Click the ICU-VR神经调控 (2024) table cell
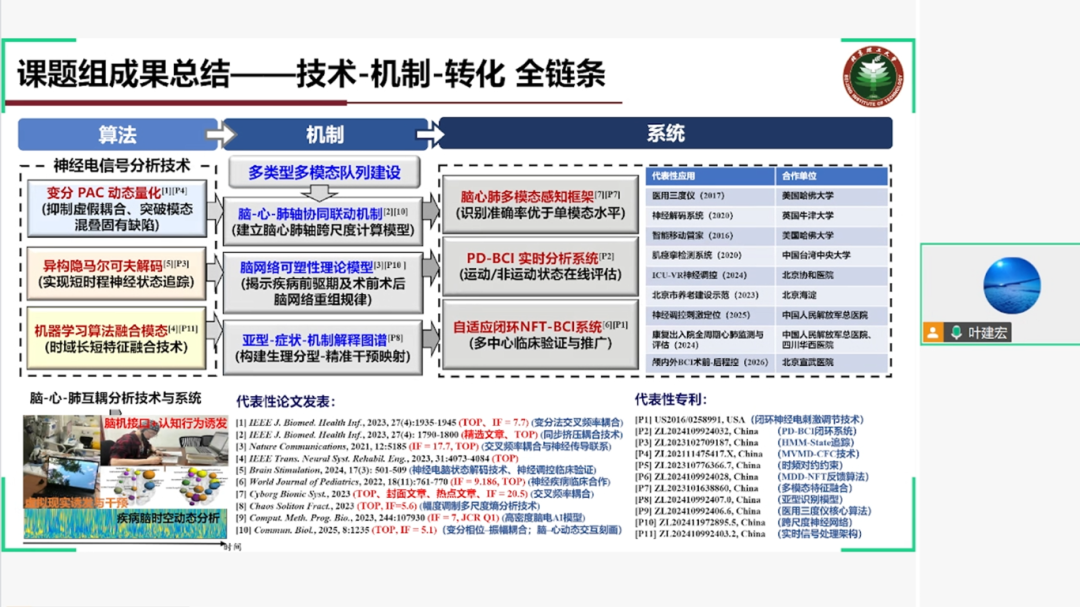 (709, 275)
